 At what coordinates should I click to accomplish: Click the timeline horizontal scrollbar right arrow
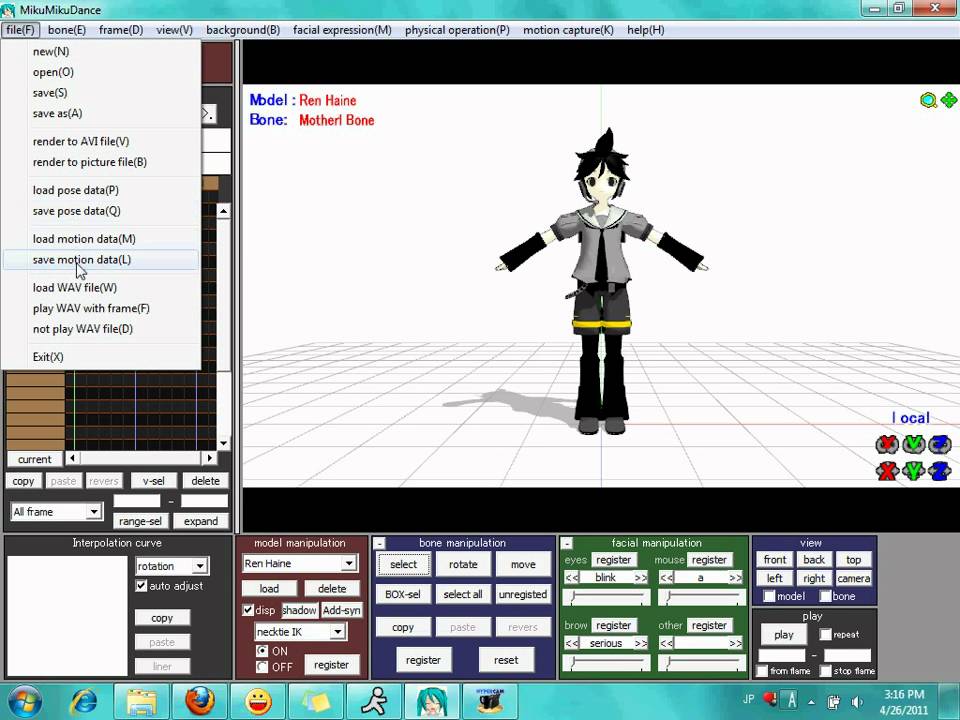coord(209,457)
